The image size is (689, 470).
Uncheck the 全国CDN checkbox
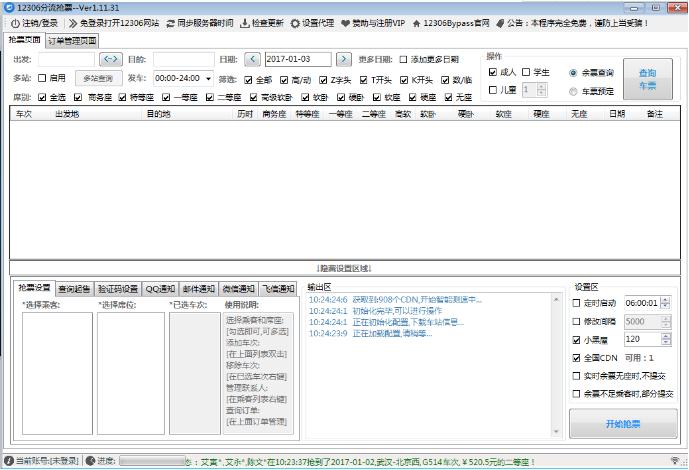click(x=577, y=357)
